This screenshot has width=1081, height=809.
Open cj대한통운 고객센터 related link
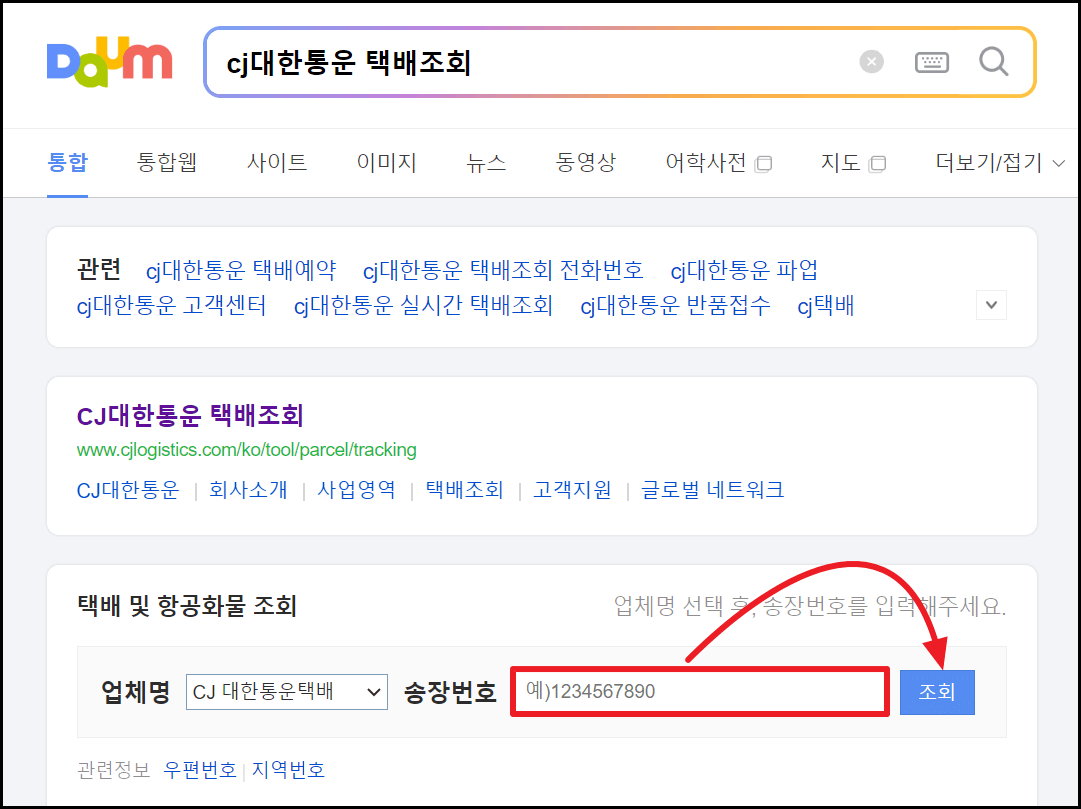(172, 306)
